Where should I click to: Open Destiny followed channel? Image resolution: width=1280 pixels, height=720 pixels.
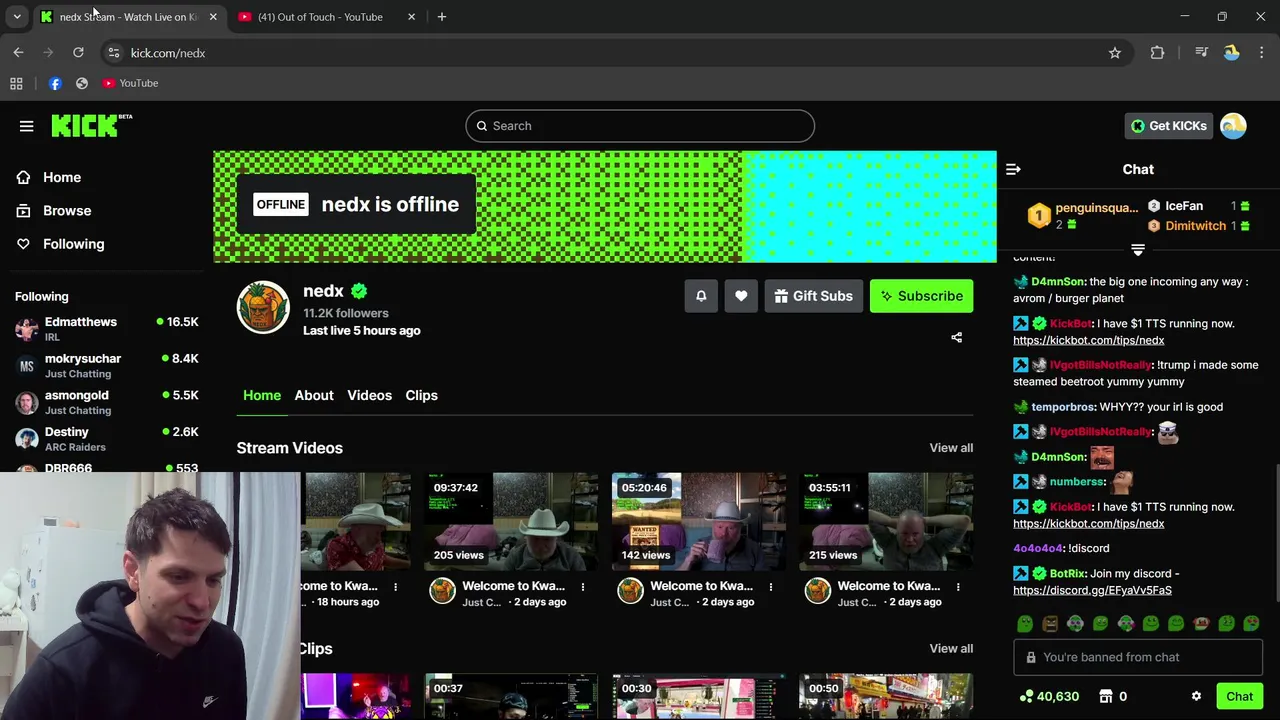pyautogui.click(x=106, y=439)
